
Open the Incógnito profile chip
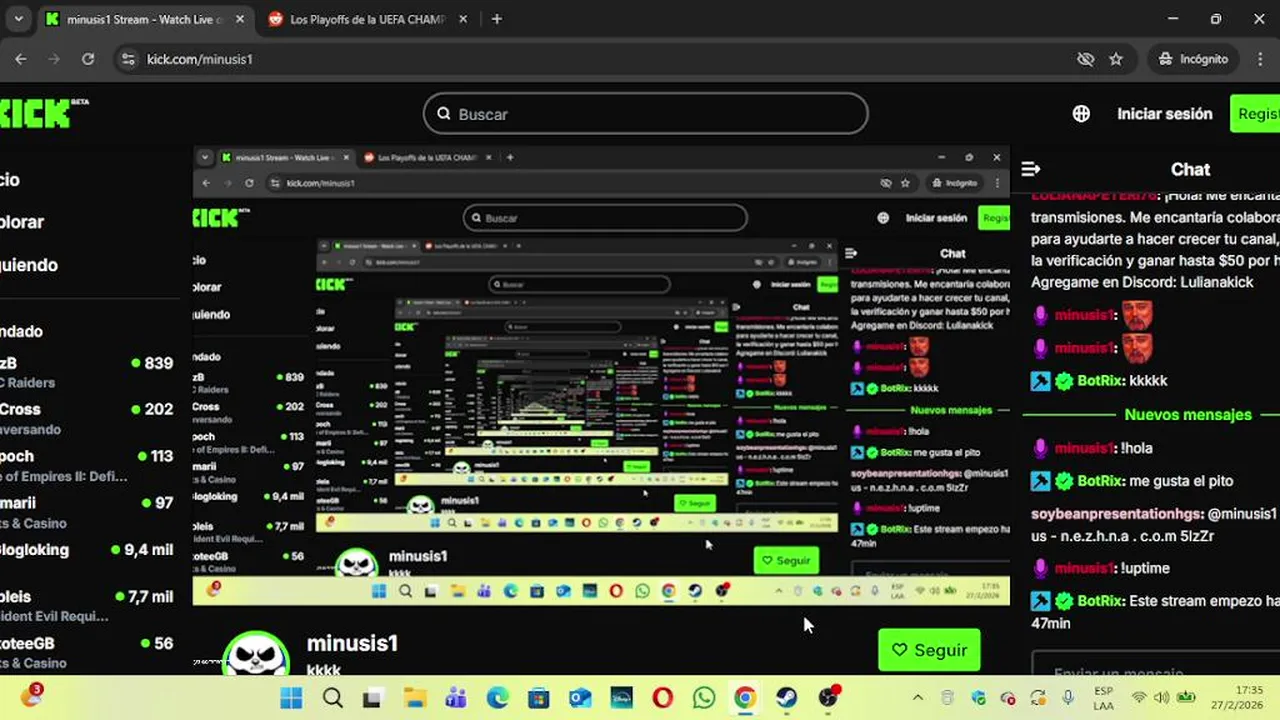[x=1192, y=59]
